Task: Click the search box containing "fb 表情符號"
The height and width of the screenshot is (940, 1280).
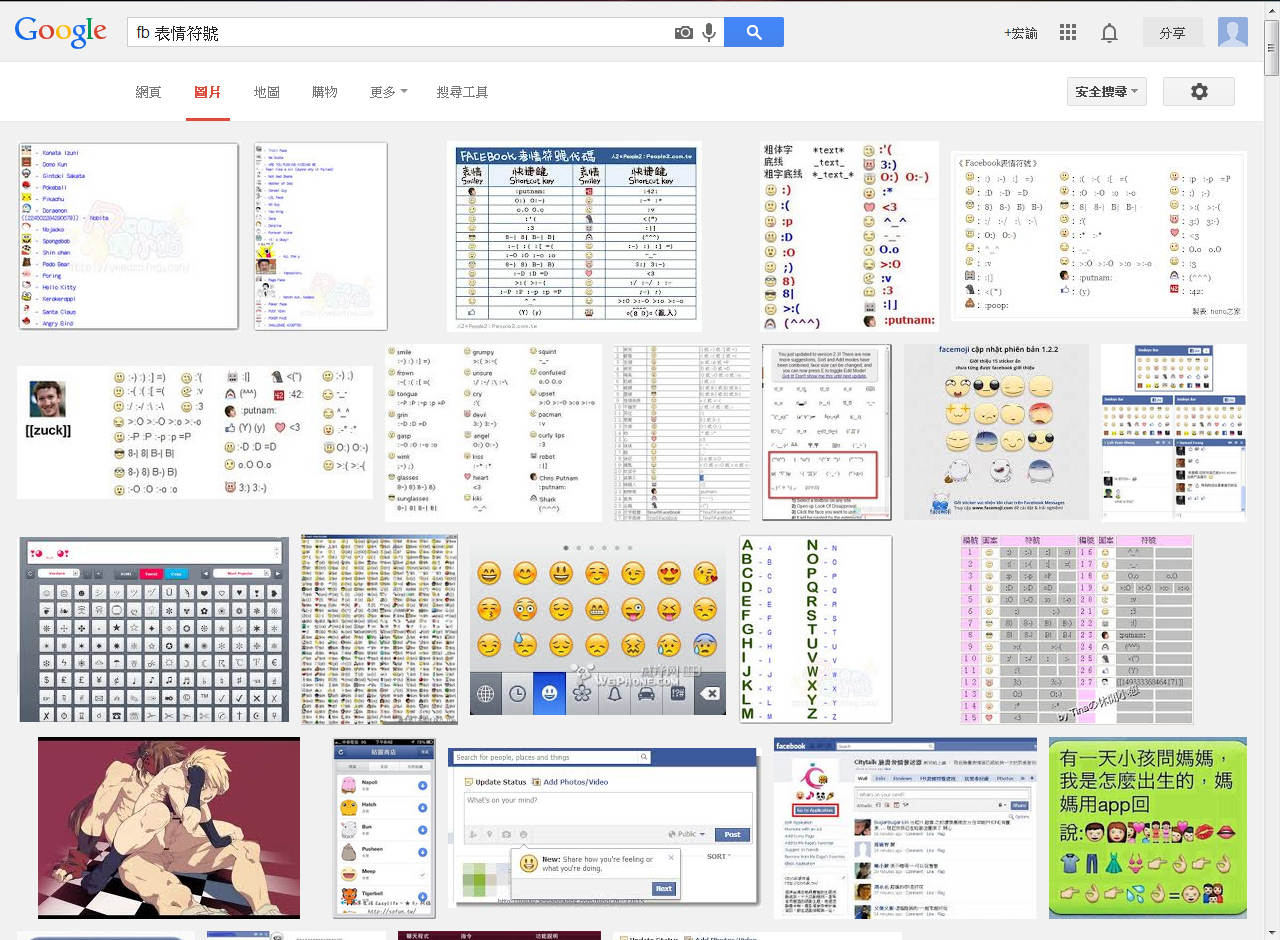Action: pyautogui.click(x=400, y=33)
